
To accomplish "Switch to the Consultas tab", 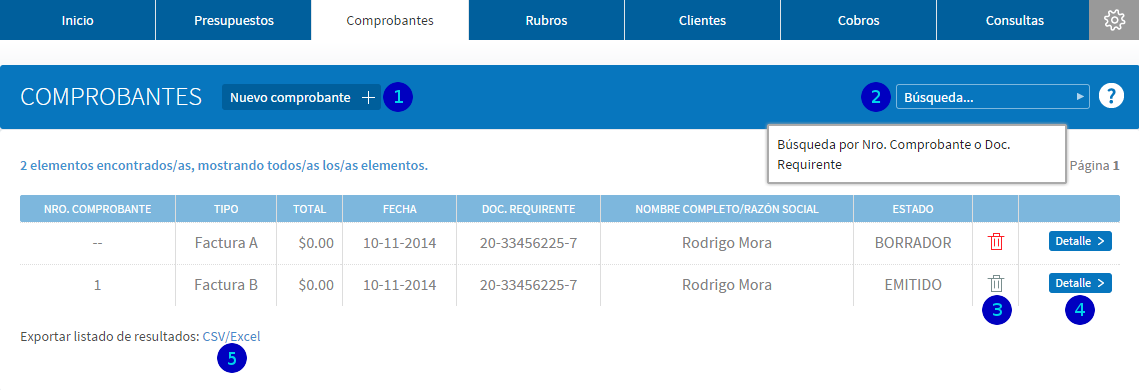I will (x=1015, y=20).
